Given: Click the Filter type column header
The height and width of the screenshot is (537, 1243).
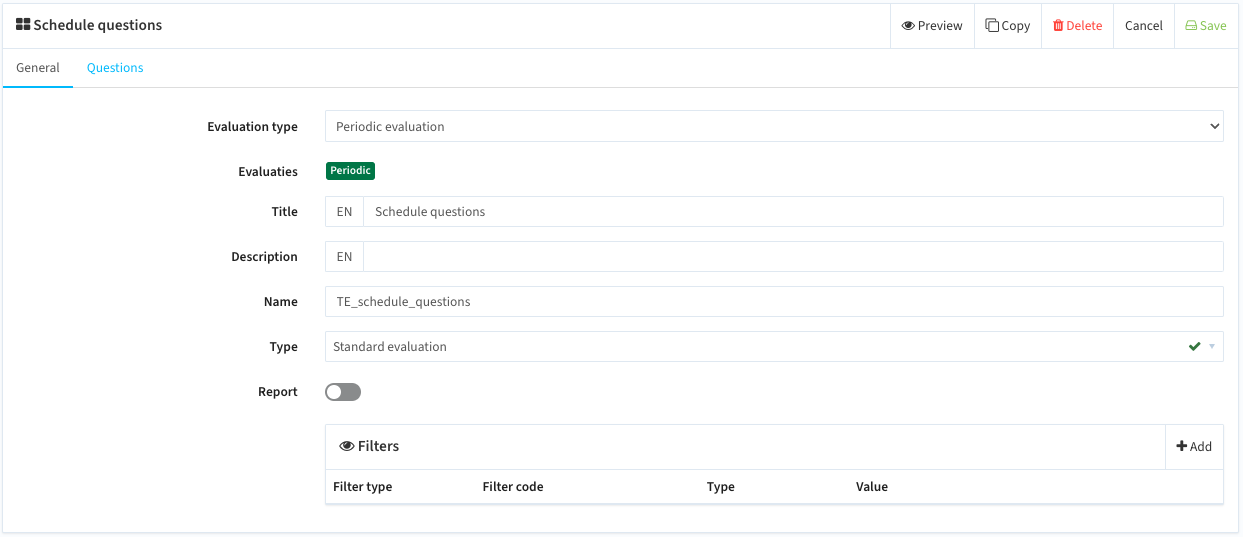Looking at the screenshot, I should [x=362, y=487].
